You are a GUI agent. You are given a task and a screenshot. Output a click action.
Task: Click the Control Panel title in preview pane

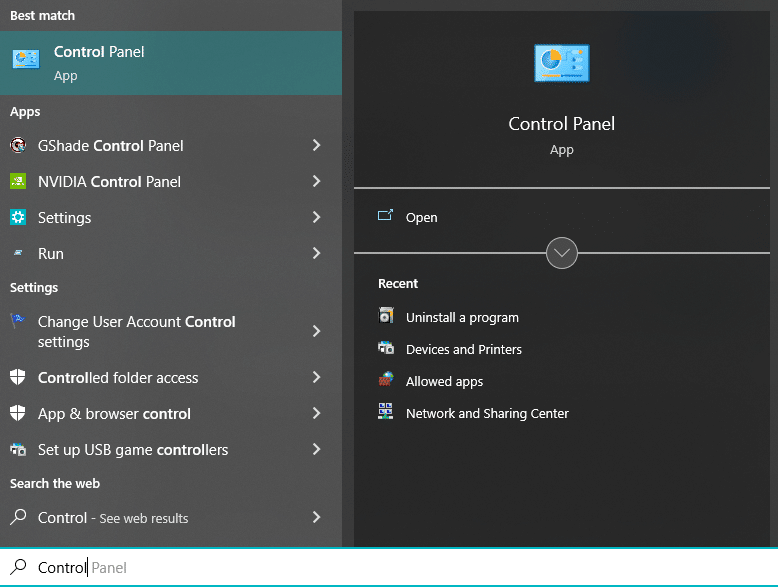[562, 124]
